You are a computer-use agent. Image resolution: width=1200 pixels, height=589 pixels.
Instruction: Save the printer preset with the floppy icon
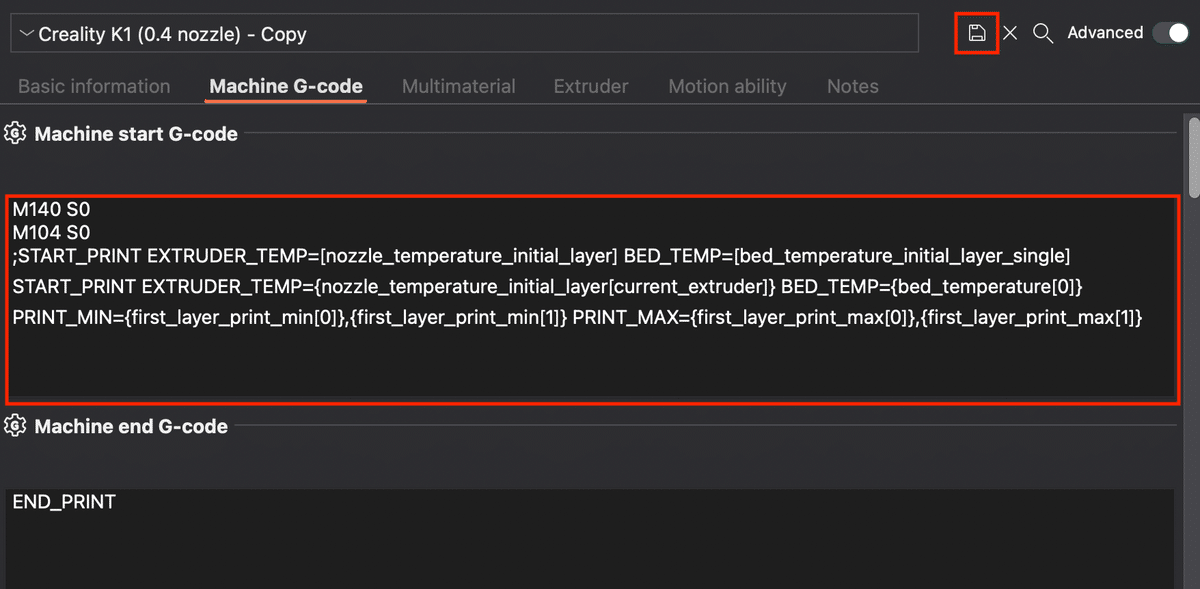click(x=977, y=33)
